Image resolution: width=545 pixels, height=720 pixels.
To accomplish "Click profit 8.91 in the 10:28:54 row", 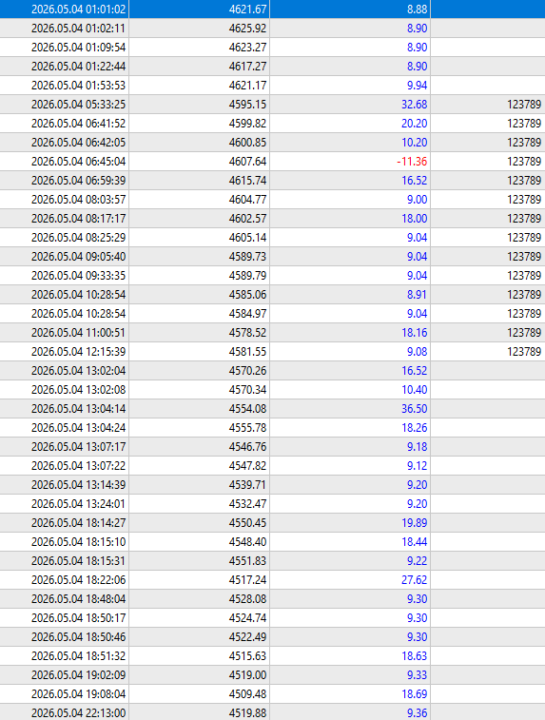I will pyautogui.click(x=417, y=295).
